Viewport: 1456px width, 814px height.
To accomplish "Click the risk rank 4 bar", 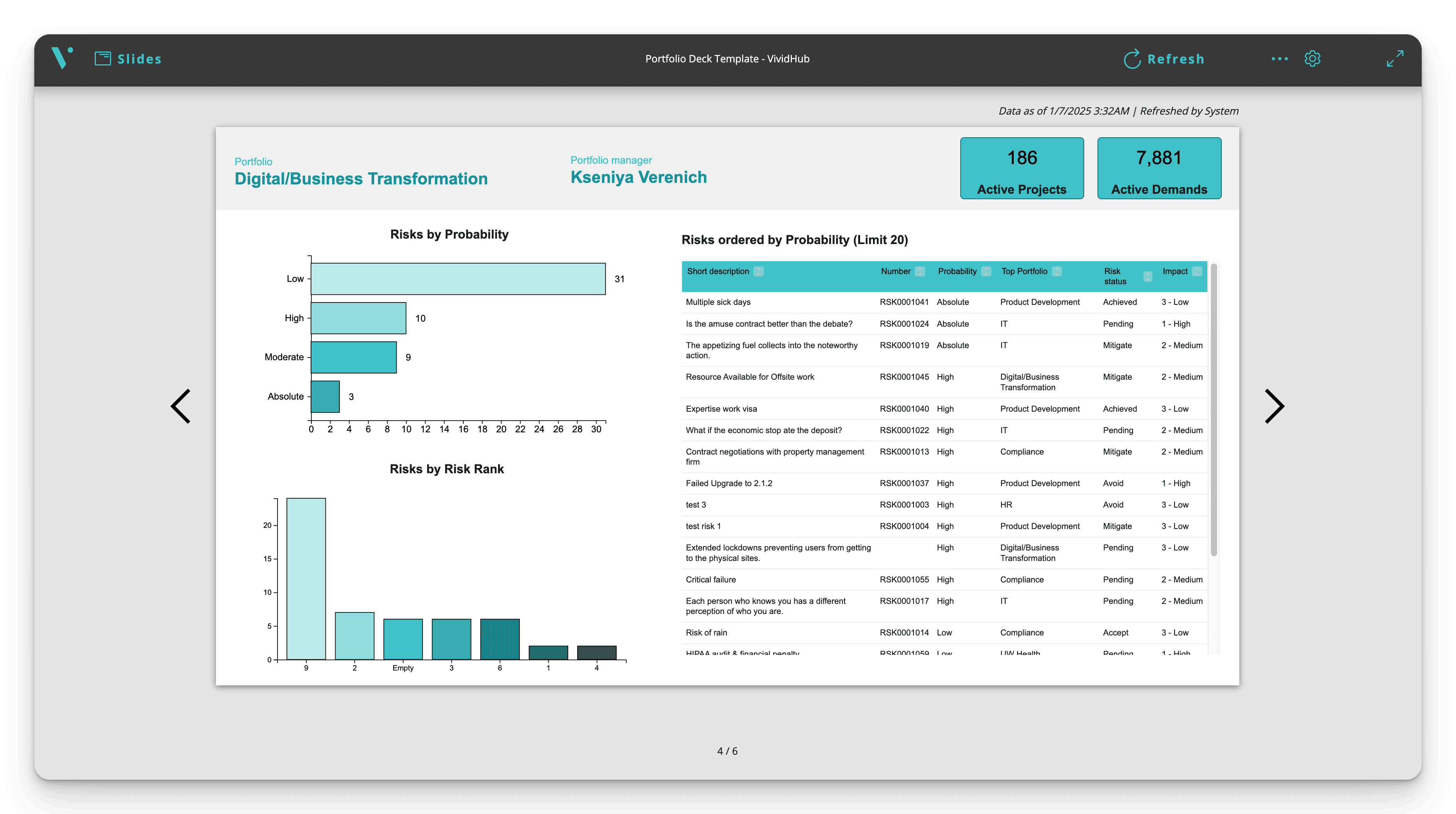I will pos(597,653).
